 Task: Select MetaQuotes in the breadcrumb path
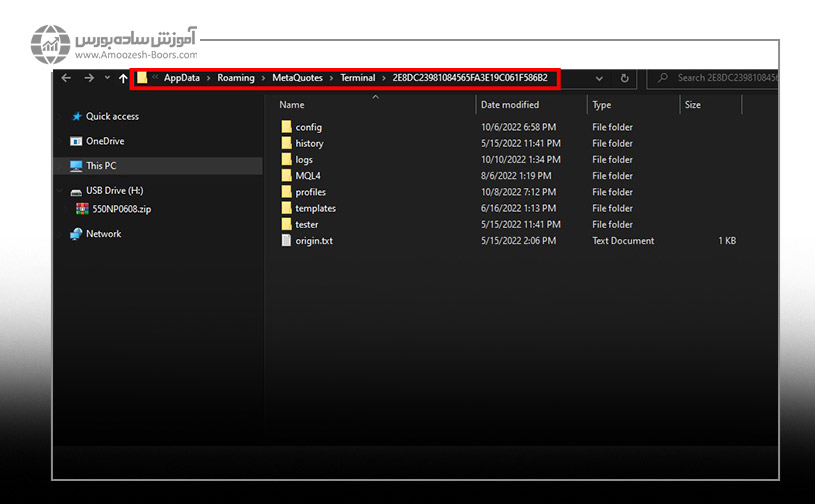pyautogui.click(x=297, y=78)
